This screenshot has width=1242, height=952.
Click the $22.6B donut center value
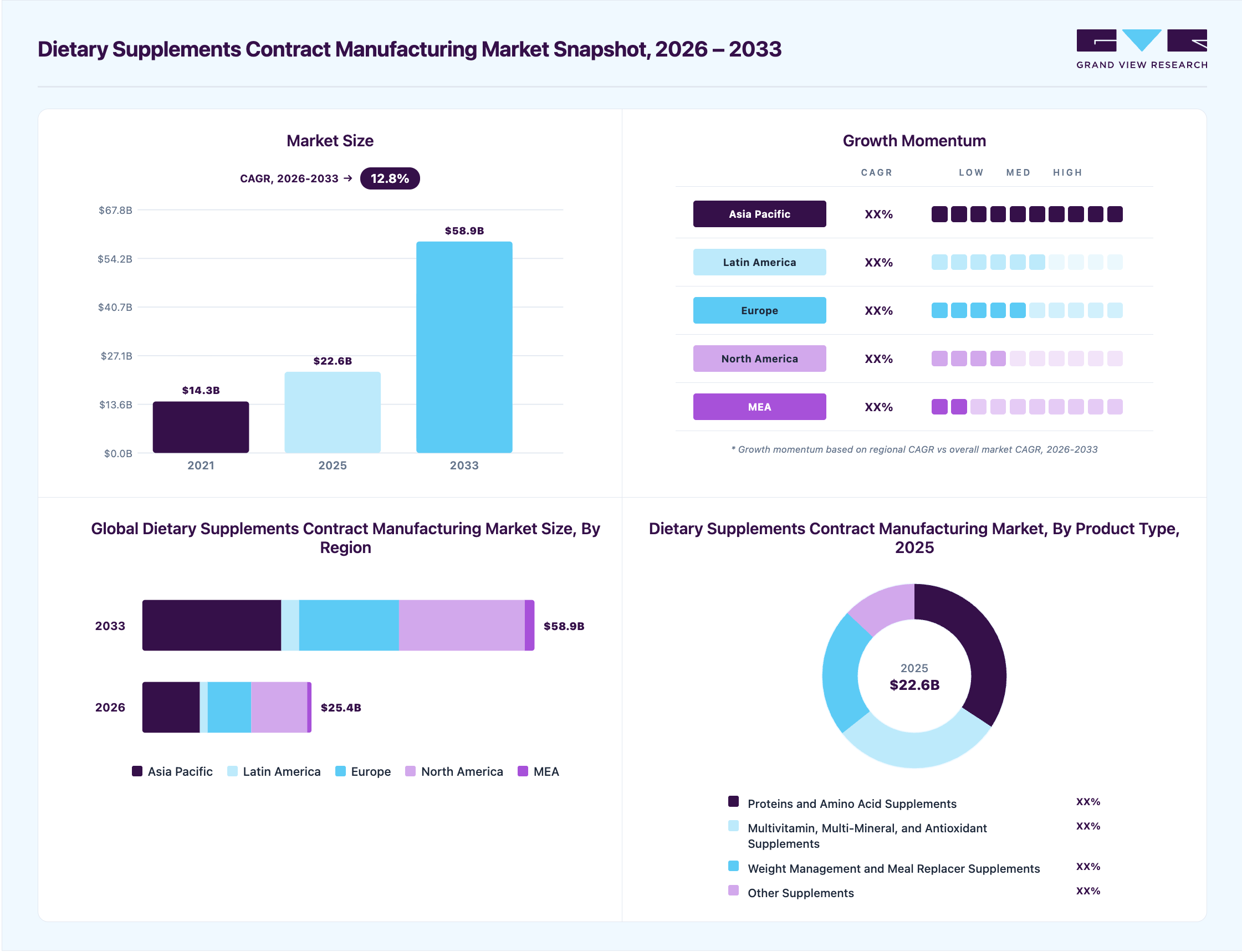914,685
